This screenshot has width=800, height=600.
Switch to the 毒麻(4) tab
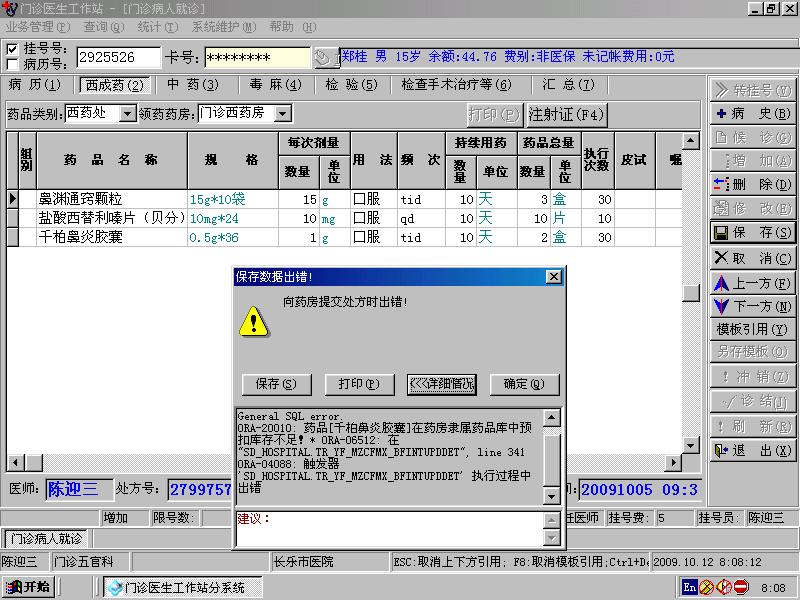point(276,85)
